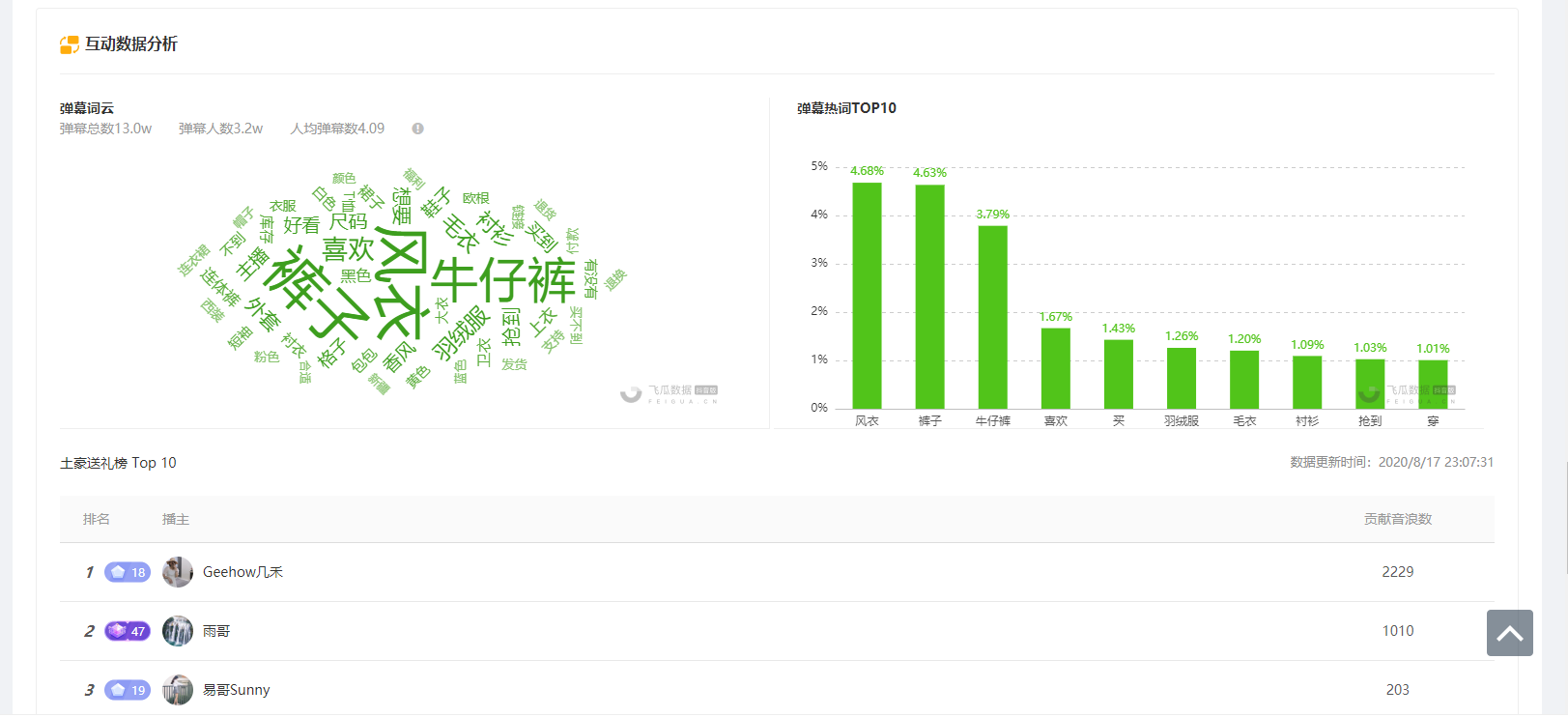
Task: Click the user name Geehow几禾
Action: tap(242, 572)
